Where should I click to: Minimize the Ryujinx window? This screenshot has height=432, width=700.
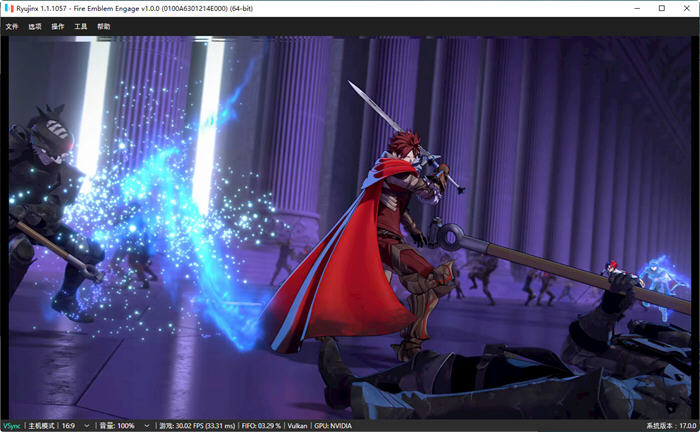(x=637, y=8)
